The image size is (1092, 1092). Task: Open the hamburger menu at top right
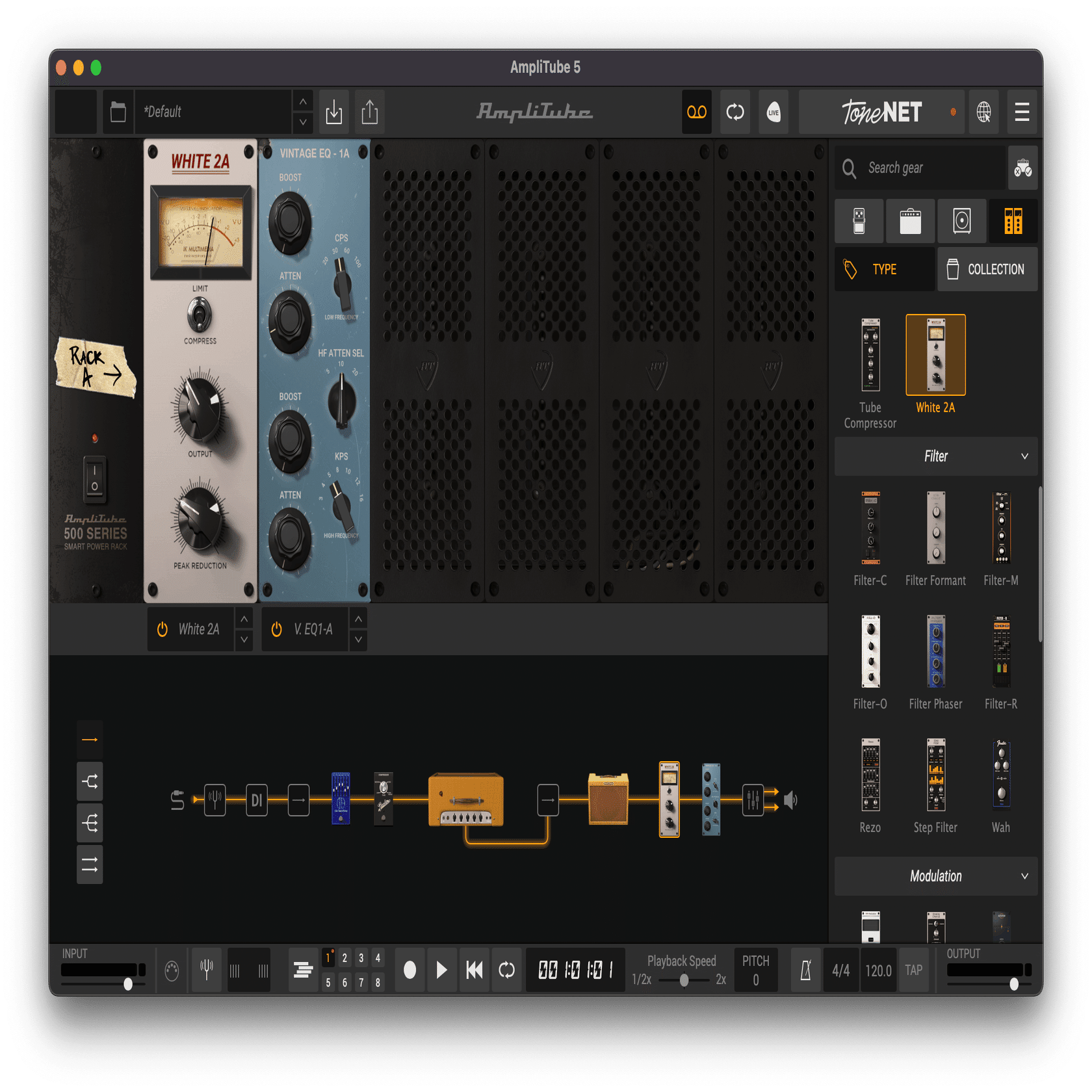point(1022,111)
